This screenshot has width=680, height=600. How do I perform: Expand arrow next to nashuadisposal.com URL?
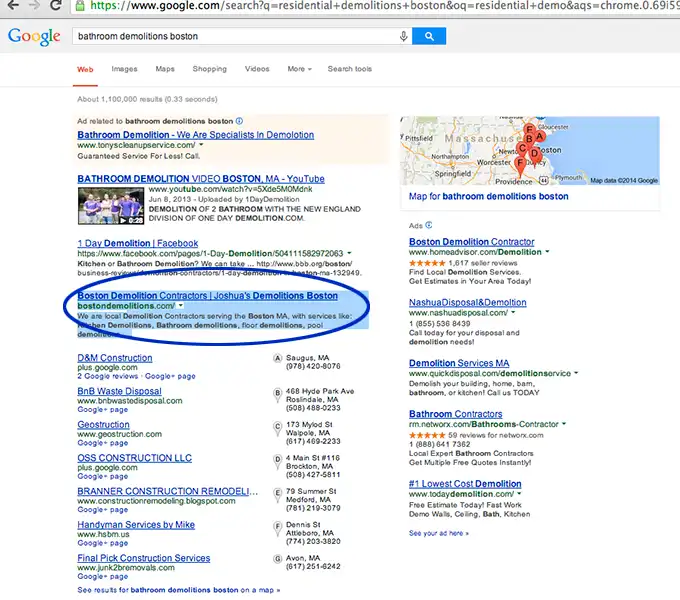tap(513, 312)
